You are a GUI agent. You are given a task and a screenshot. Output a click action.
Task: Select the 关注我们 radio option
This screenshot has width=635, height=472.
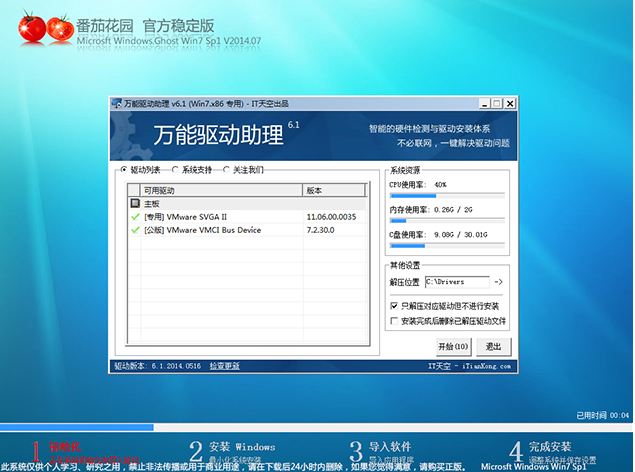tap(226, 170)
